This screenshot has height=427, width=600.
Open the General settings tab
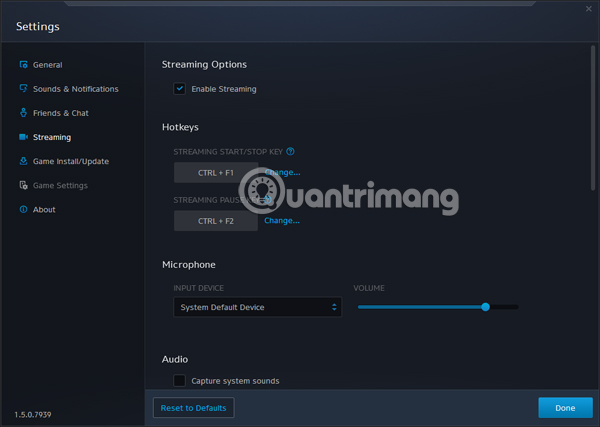(47, 65)
